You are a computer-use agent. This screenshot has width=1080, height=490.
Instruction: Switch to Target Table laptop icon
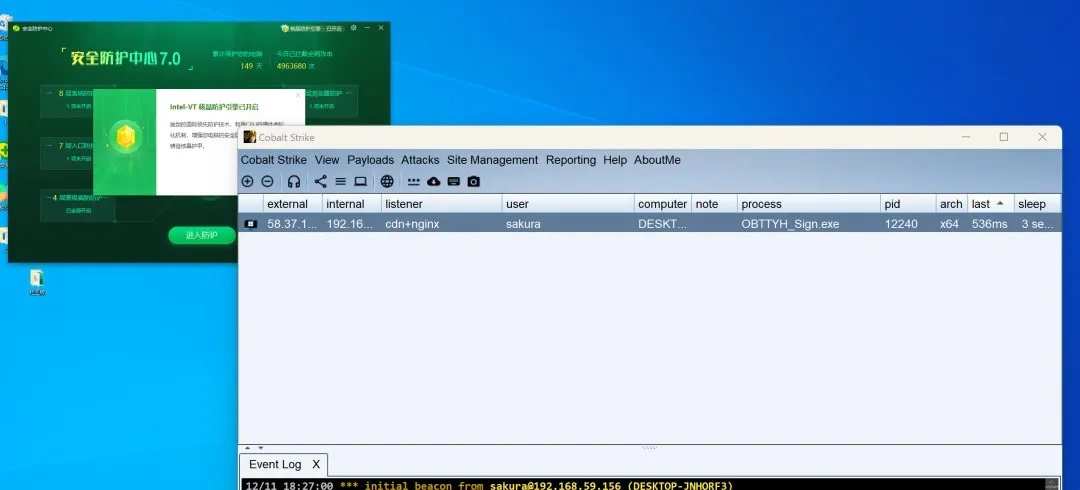coord(360,181)
